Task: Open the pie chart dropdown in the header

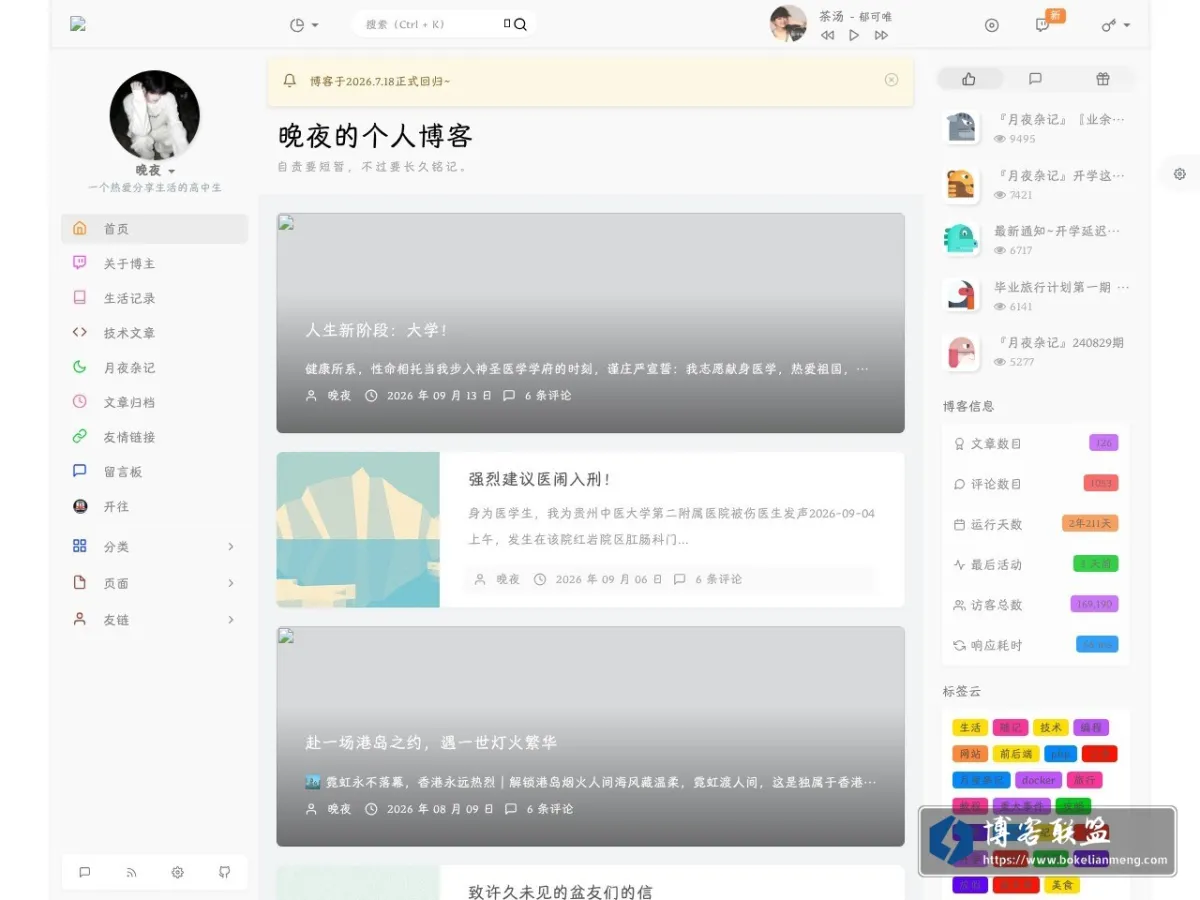Action: coord(304,25)
